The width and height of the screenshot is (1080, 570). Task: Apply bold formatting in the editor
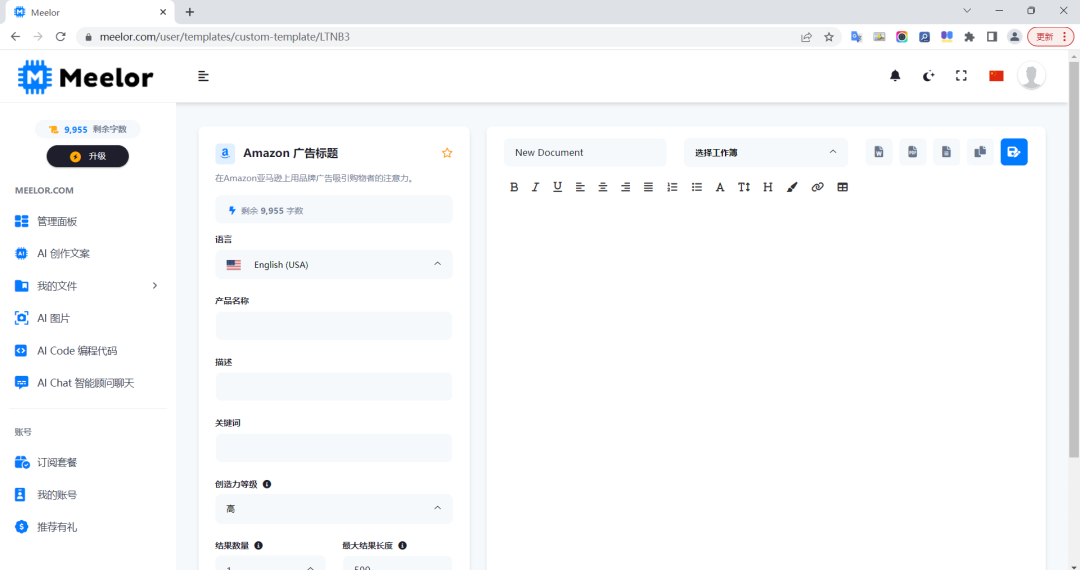pyautogui.click(x=514, y=187)
